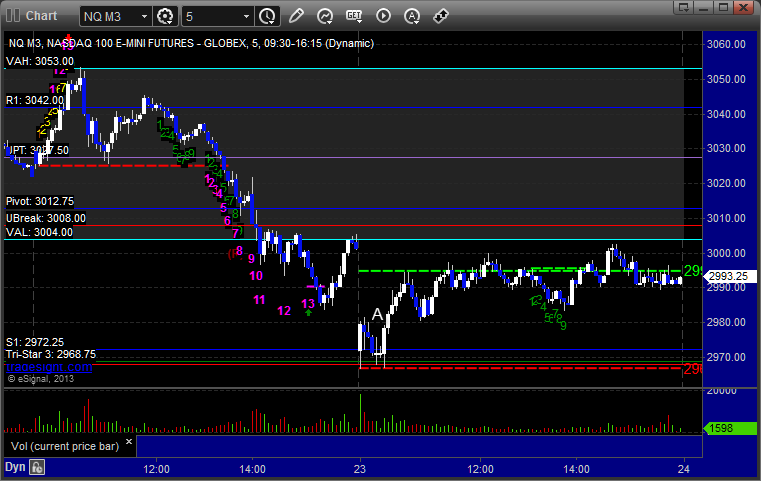Click the Dyn time template label
This screenshot has width=761, height=481.
(x=15, y=467)
